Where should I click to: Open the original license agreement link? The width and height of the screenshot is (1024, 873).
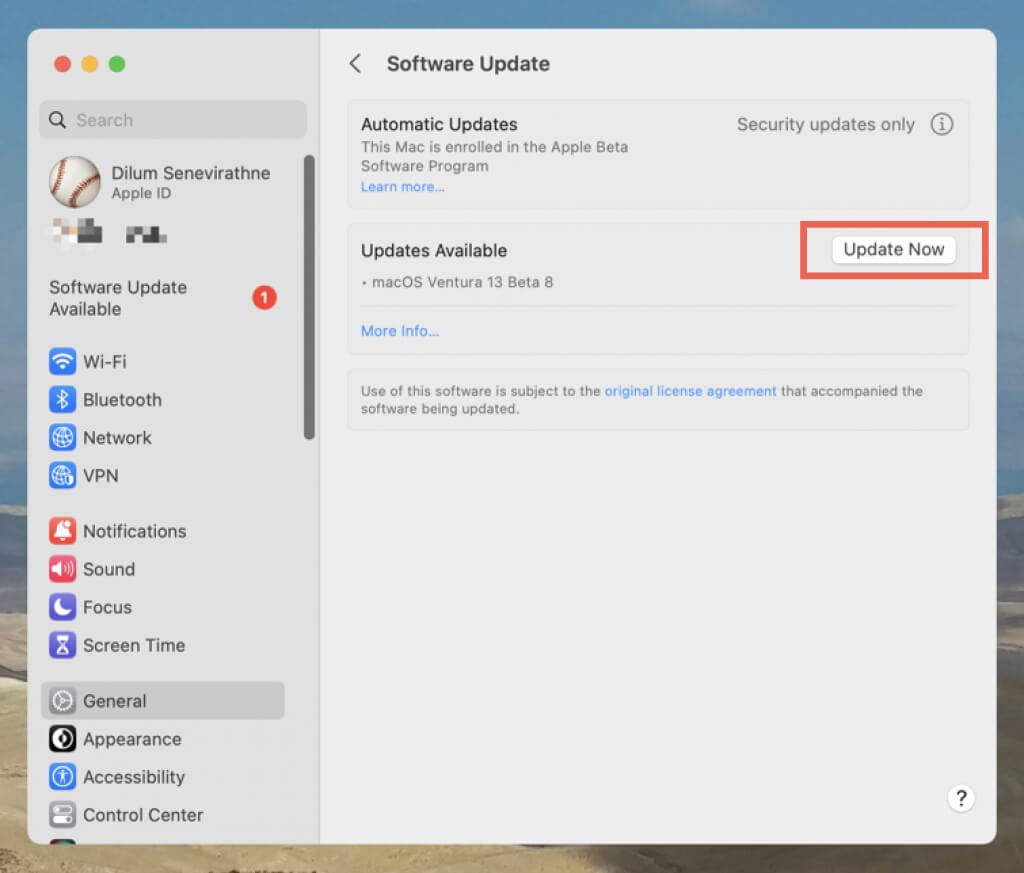(x=690, y=391)
